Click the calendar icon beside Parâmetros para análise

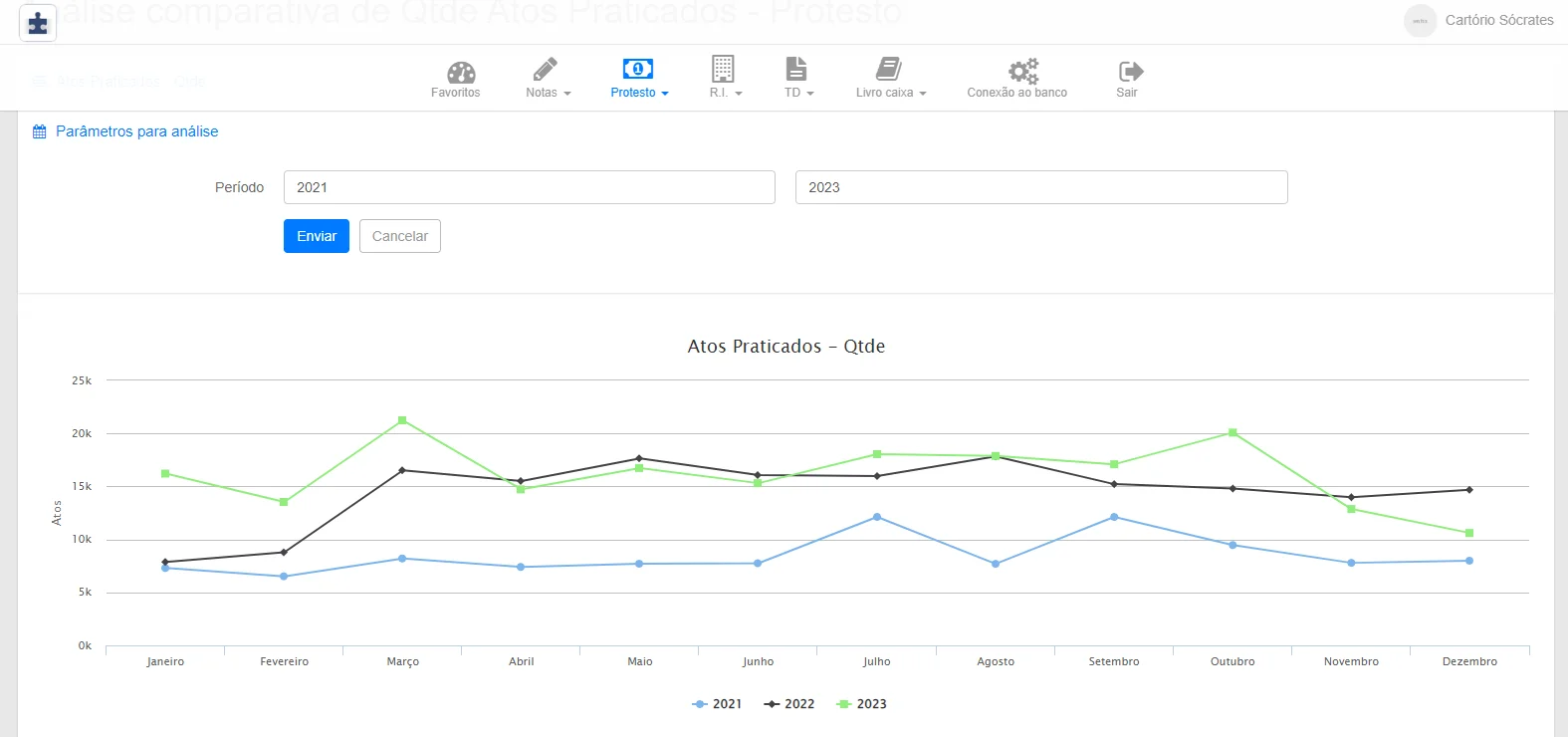(40, 131)
